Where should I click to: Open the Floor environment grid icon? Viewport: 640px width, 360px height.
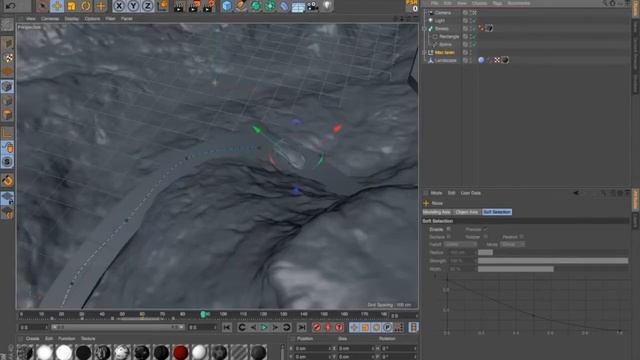pyautogui.click(x=298, y=6)
